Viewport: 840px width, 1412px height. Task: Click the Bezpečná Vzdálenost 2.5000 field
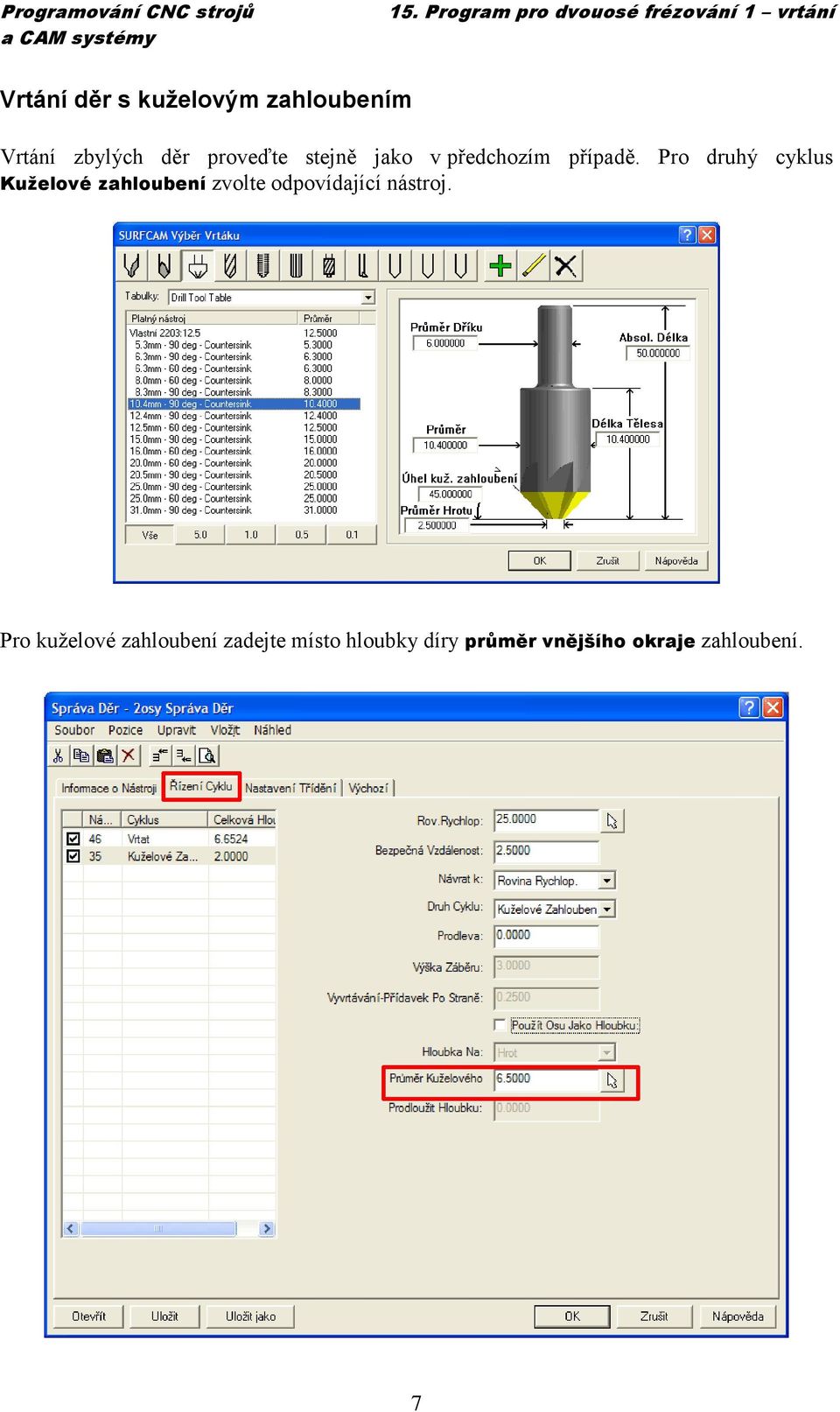tap(546, 851)
